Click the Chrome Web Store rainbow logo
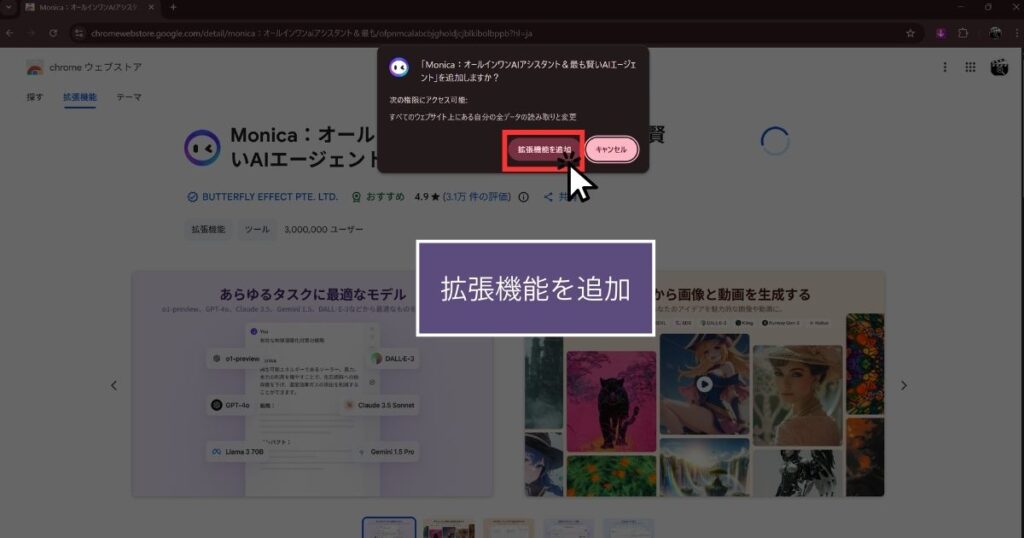This screenshot has width=1024, height=538. tap(35, 68)
